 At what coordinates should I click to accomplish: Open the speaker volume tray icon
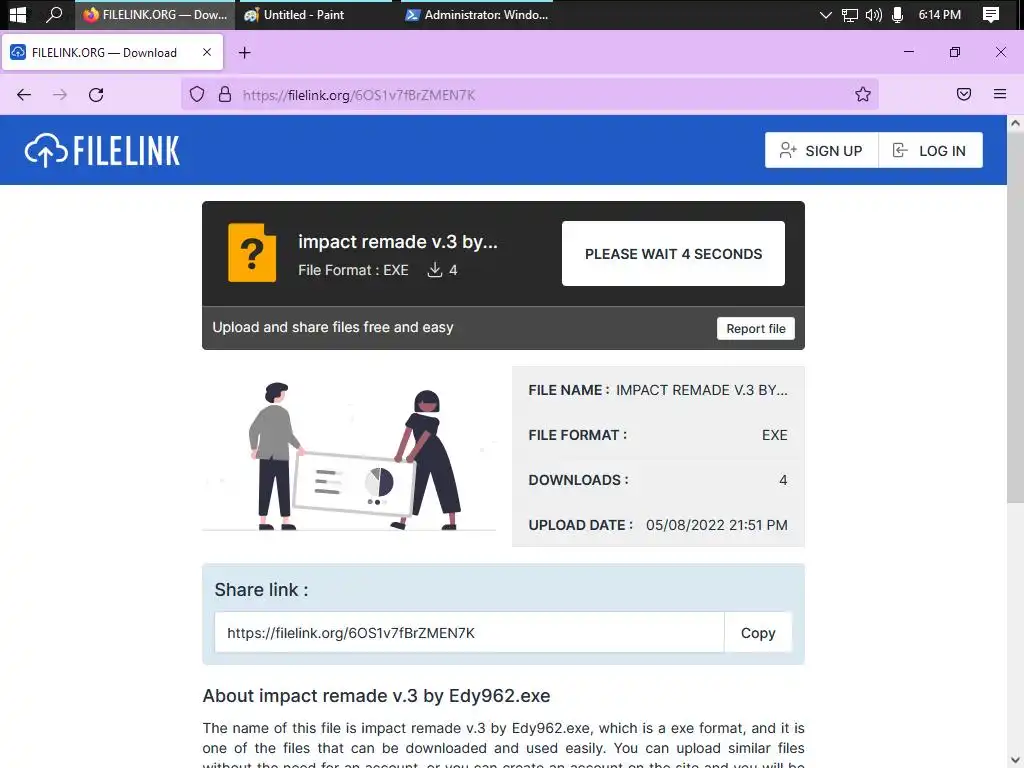point(873,14)
